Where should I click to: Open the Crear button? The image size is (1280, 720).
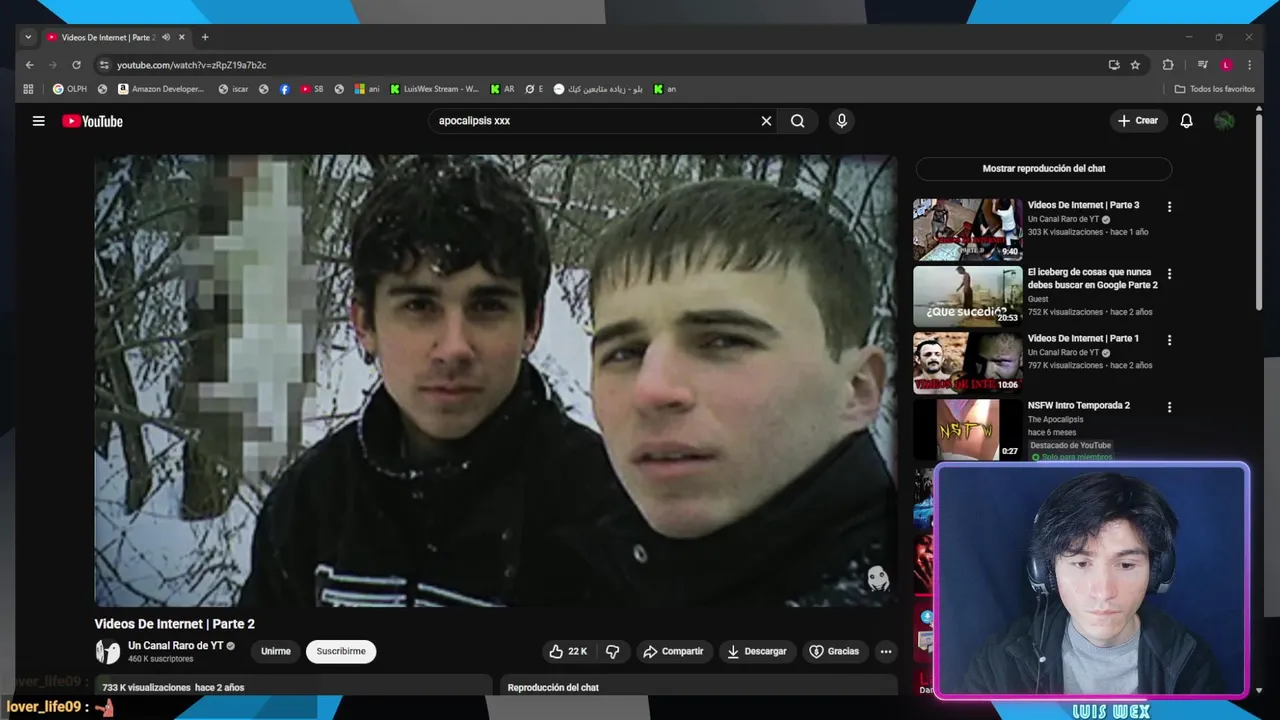point(1138,121)
